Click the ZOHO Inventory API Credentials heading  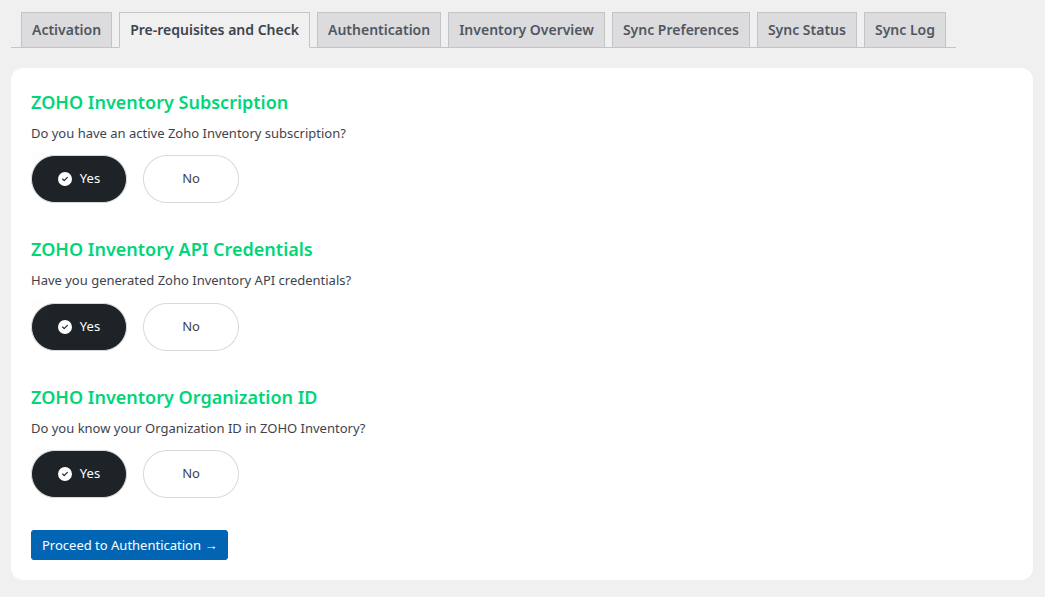coord(172,249)
